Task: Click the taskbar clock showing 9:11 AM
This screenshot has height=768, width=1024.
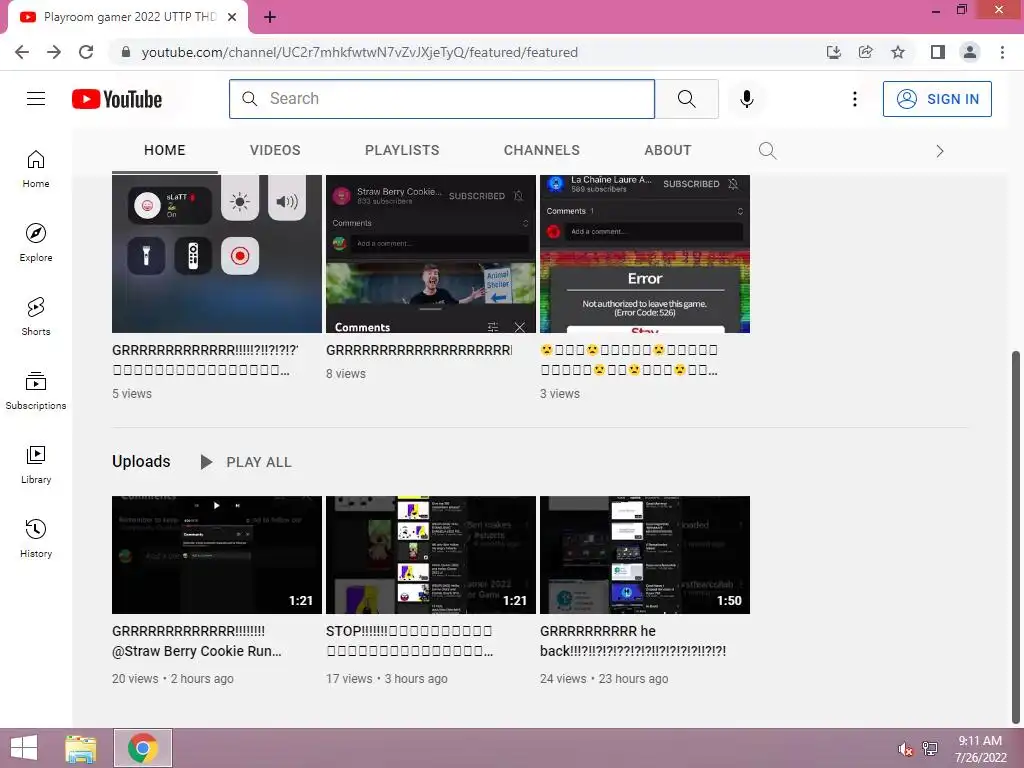Action: tap(980, 749)
